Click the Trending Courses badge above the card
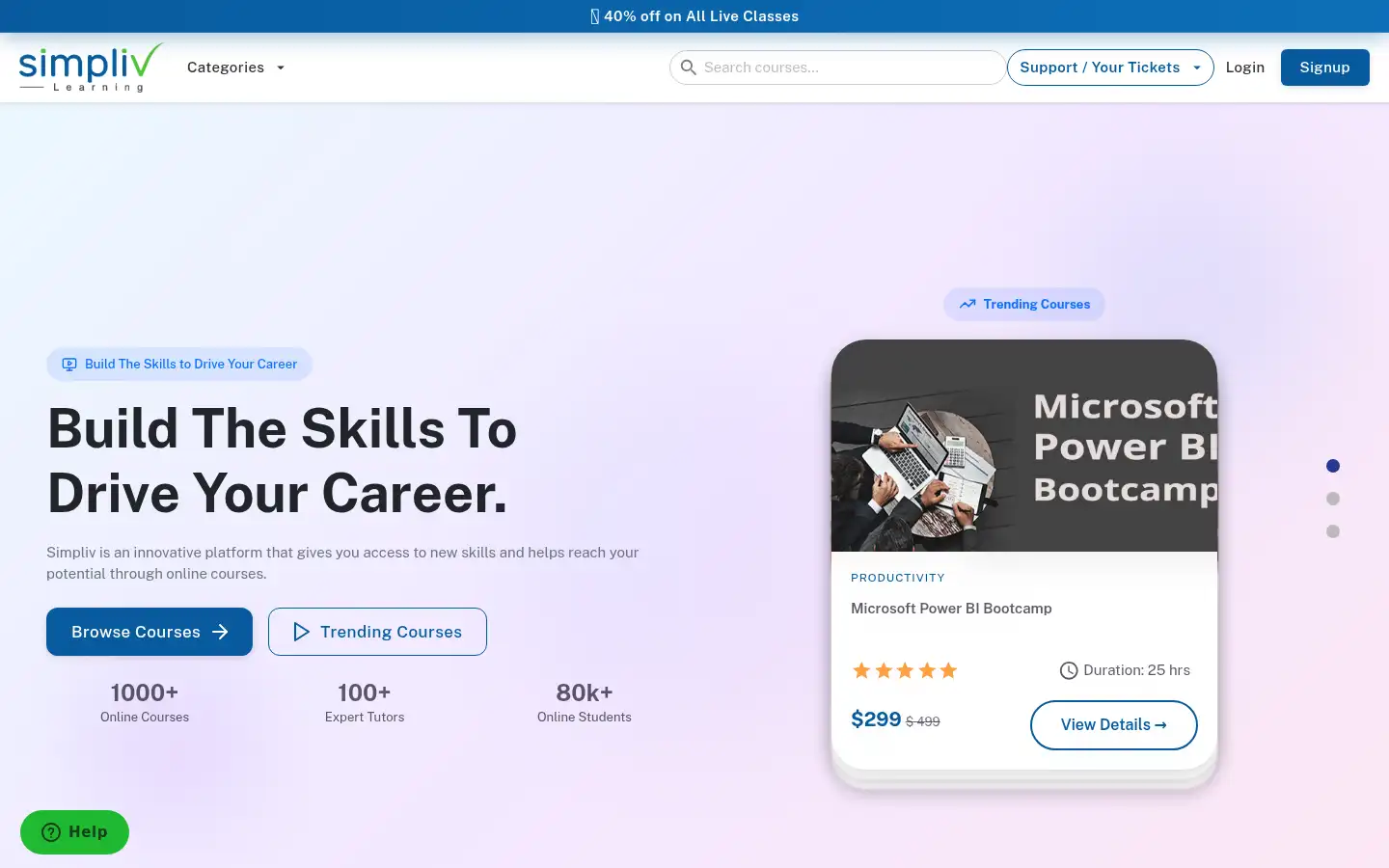Screen dimensions: 1389x868 coord(1024,304)
